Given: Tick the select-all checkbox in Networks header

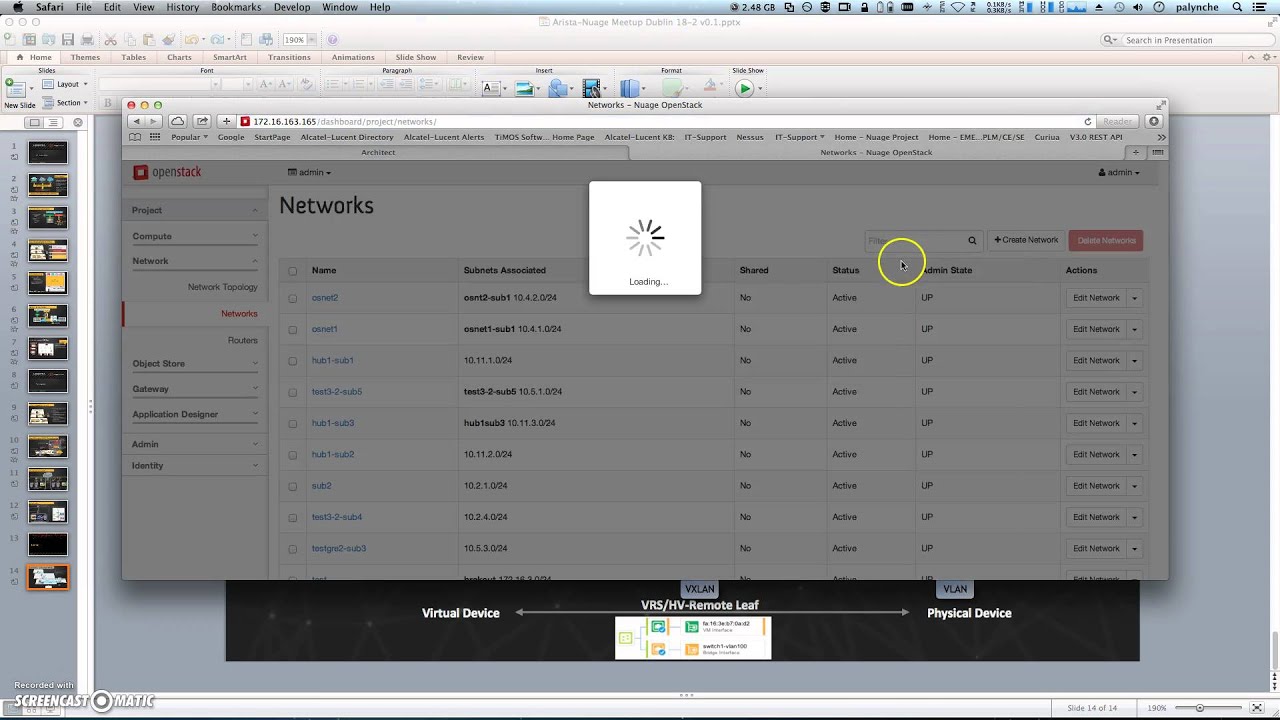Looking at the screenshot, I should click(293, 270).
